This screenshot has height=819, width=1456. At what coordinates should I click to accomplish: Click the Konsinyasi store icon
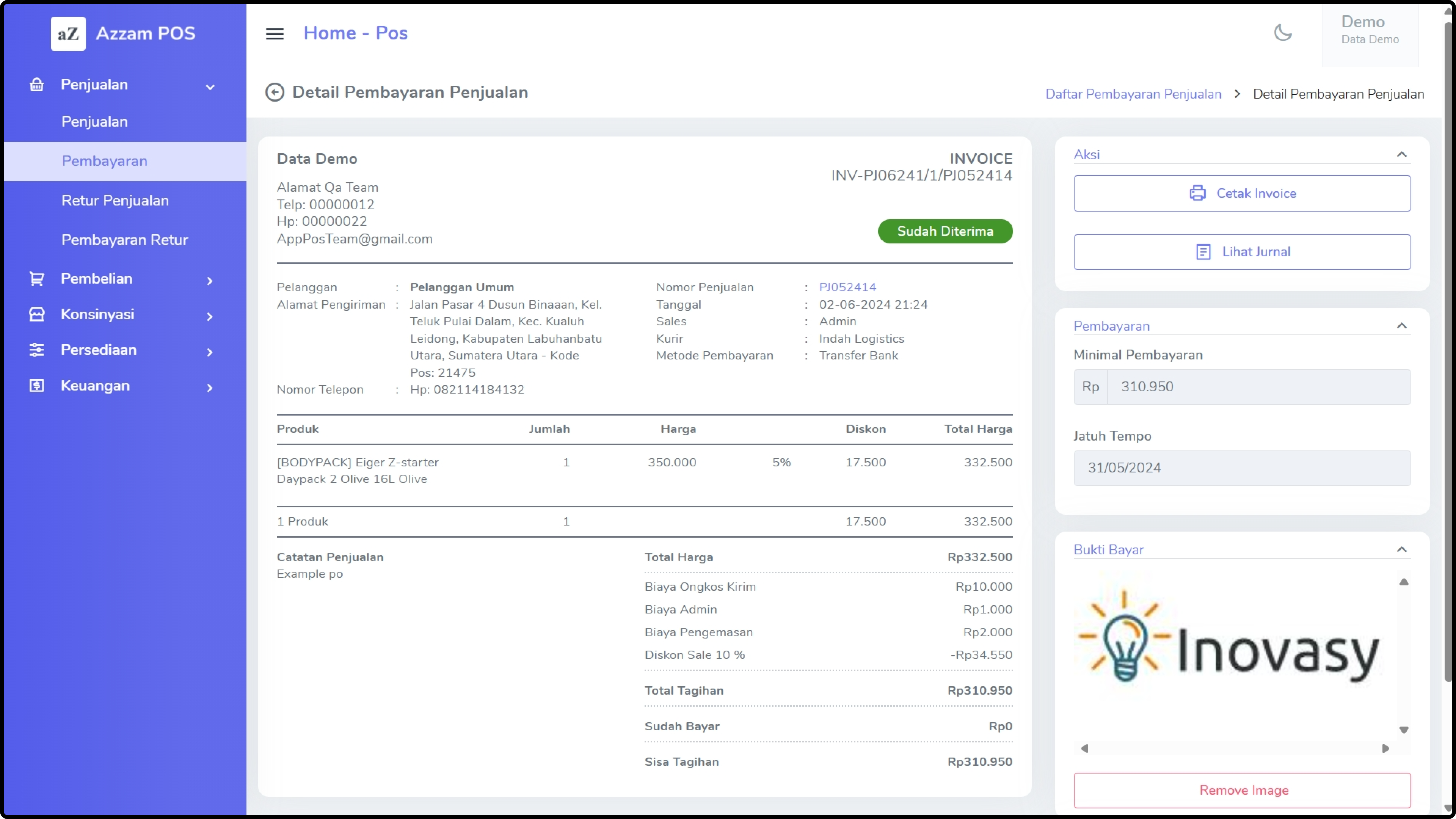click(x=37, y=314)
